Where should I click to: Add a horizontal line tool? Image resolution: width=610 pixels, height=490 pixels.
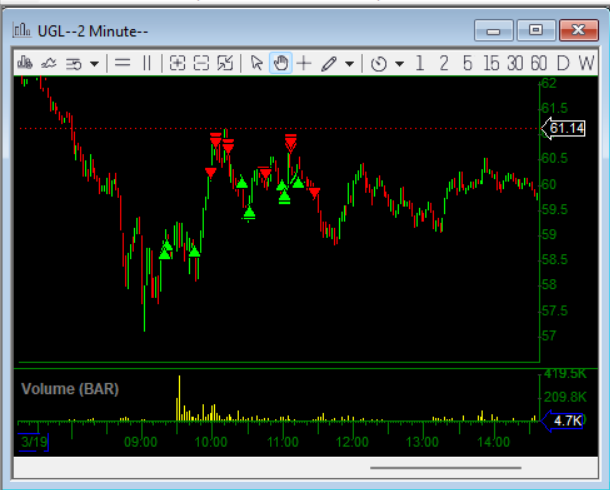coord(123,63)
